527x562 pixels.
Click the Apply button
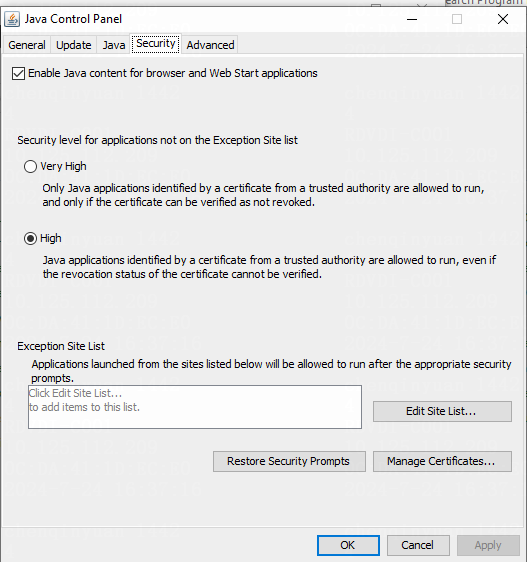488,546
